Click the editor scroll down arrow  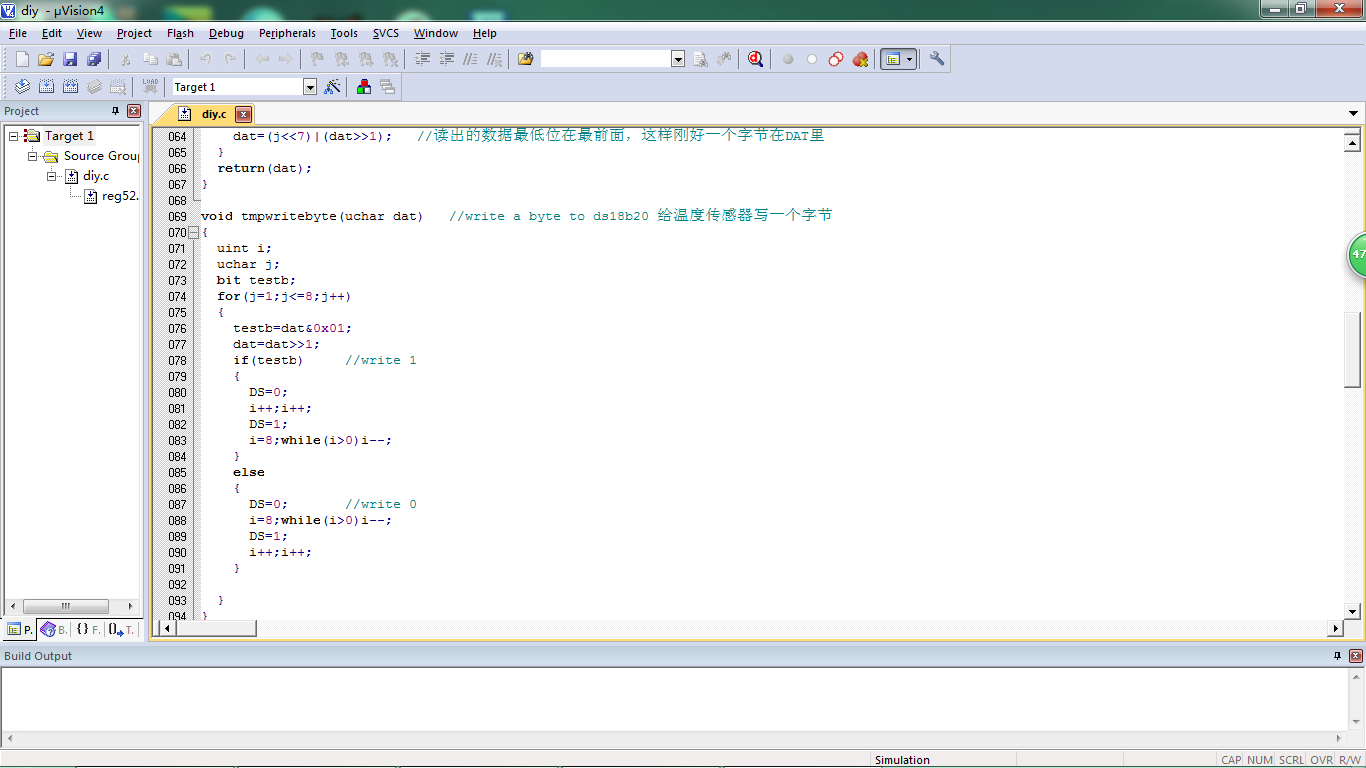[x=1353, y=610]
